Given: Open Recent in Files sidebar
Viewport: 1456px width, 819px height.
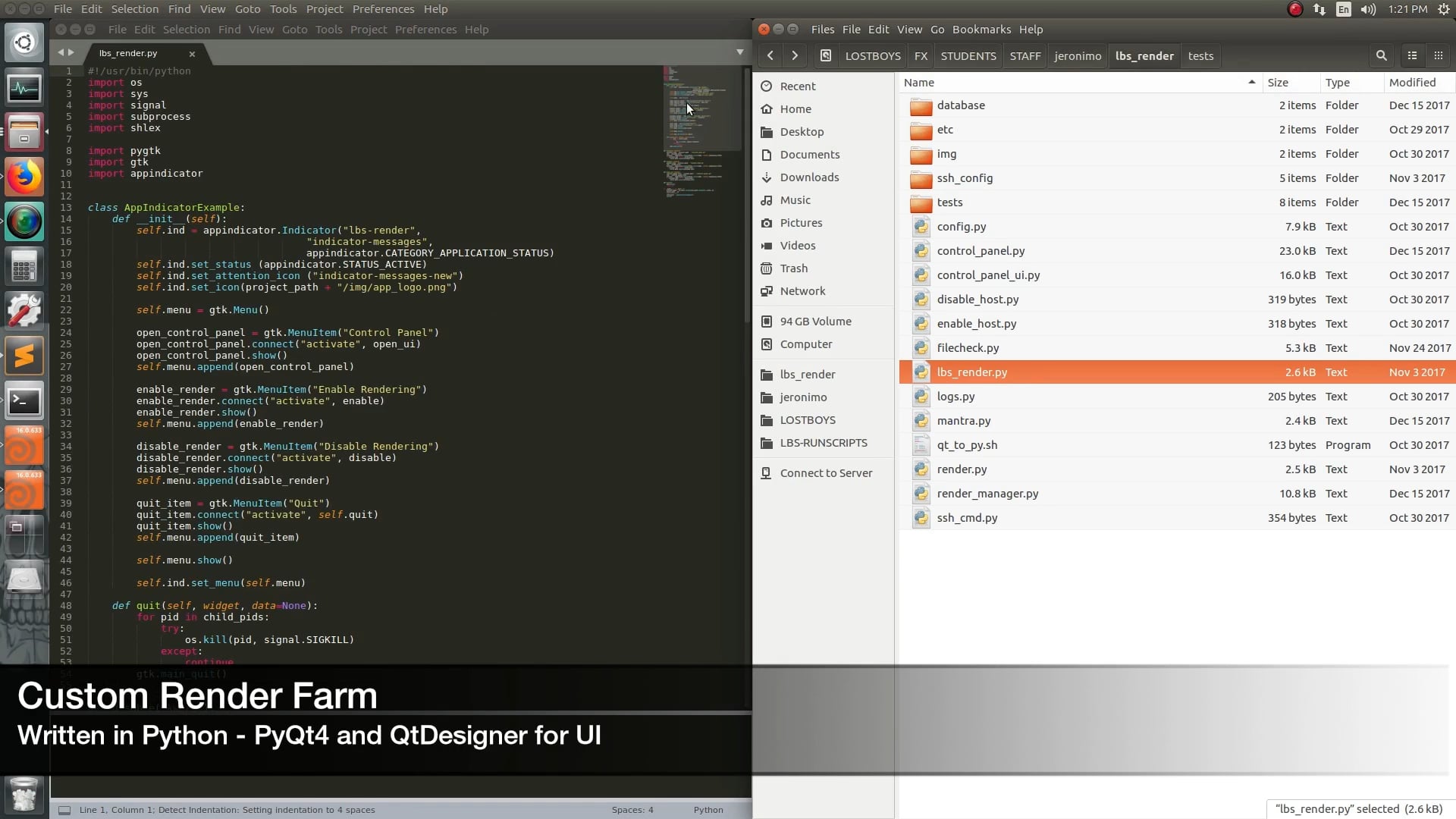Looking at the screenshot, I should tap(798, 86).
